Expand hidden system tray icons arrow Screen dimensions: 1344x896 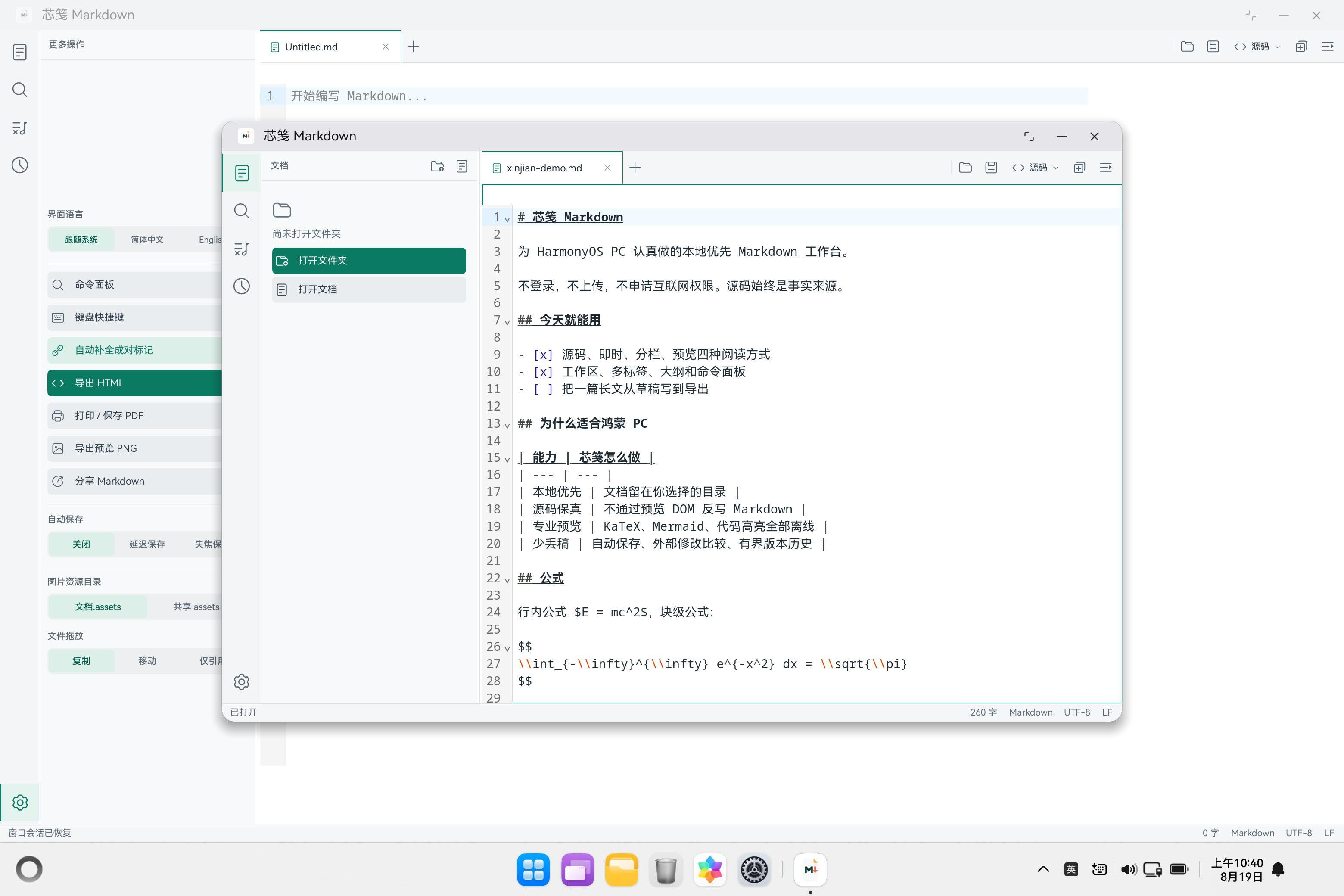tap(1043, 869)
